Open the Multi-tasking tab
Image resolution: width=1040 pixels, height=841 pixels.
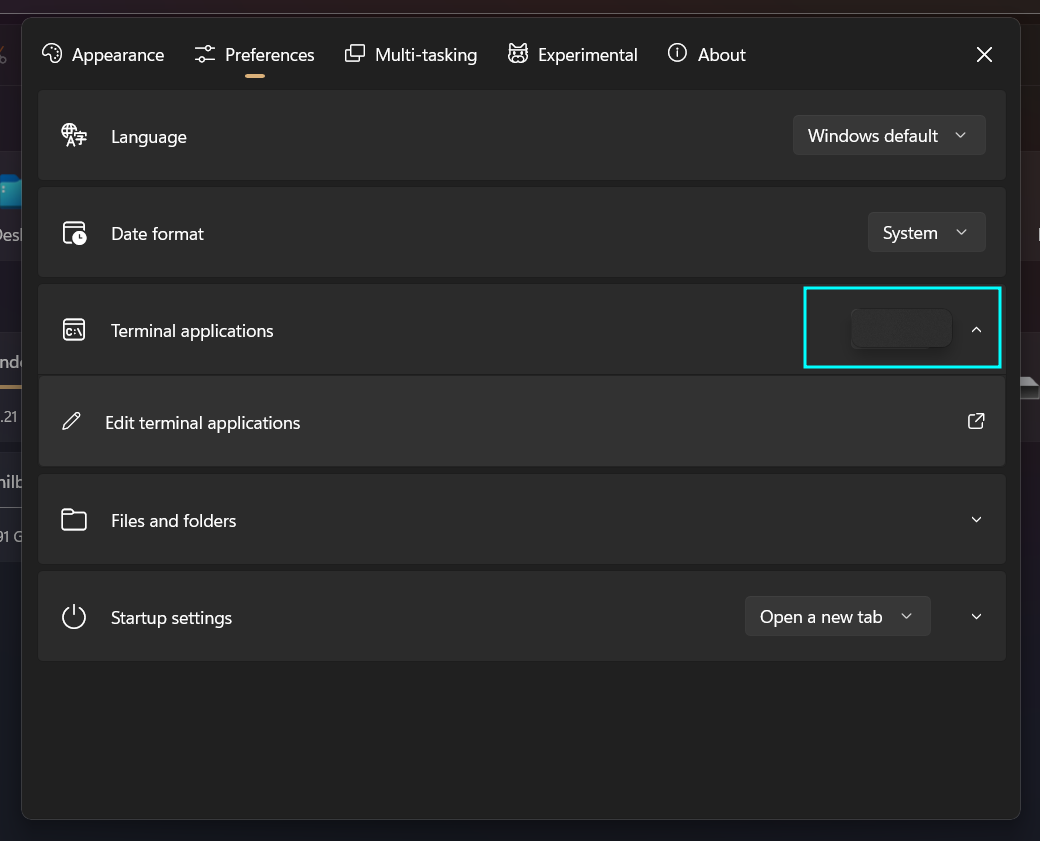click(x=411, y=54)
